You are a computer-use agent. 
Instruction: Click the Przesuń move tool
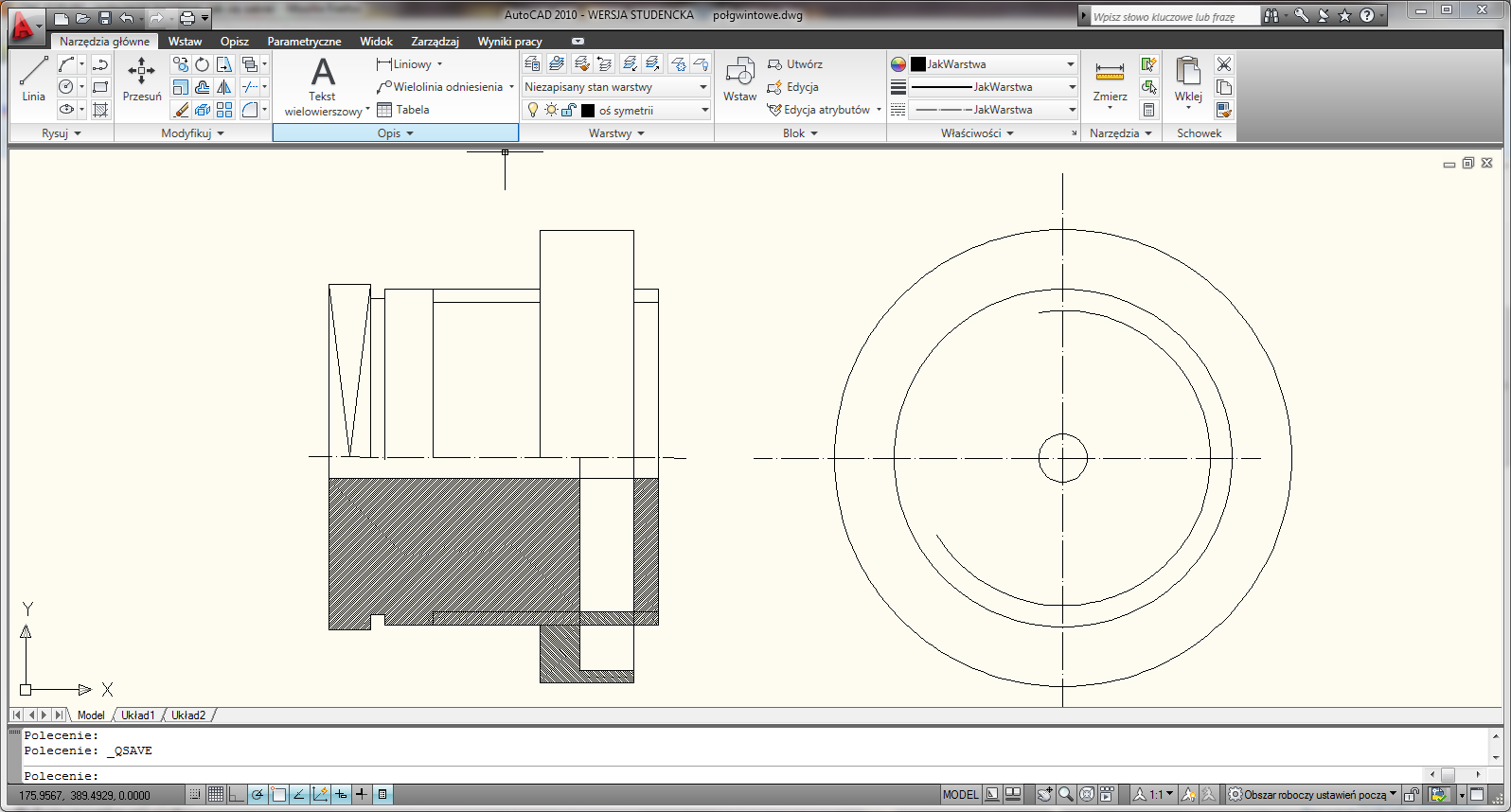pos(142,79)
